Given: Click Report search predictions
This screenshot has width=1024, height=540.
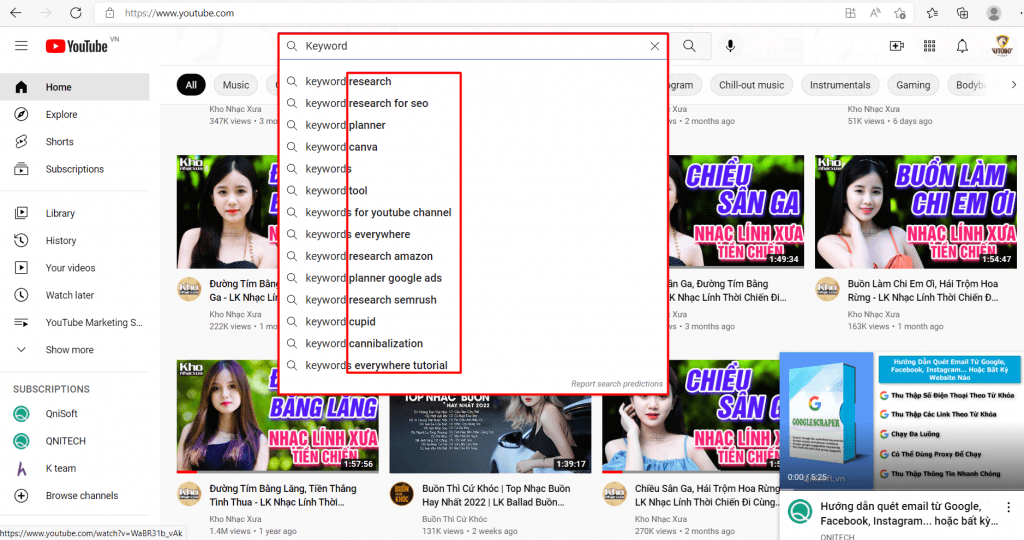Looking at the screenshot, I should click(x=616, y=384).
